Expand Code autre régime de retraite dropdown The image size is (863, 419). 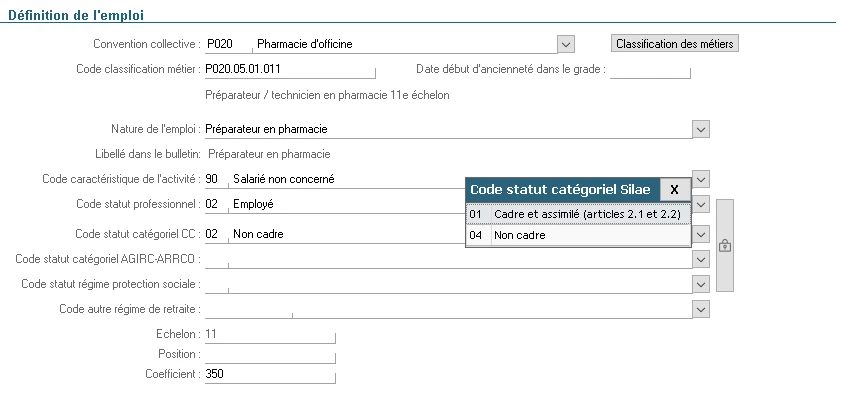(x=701, y=309)
